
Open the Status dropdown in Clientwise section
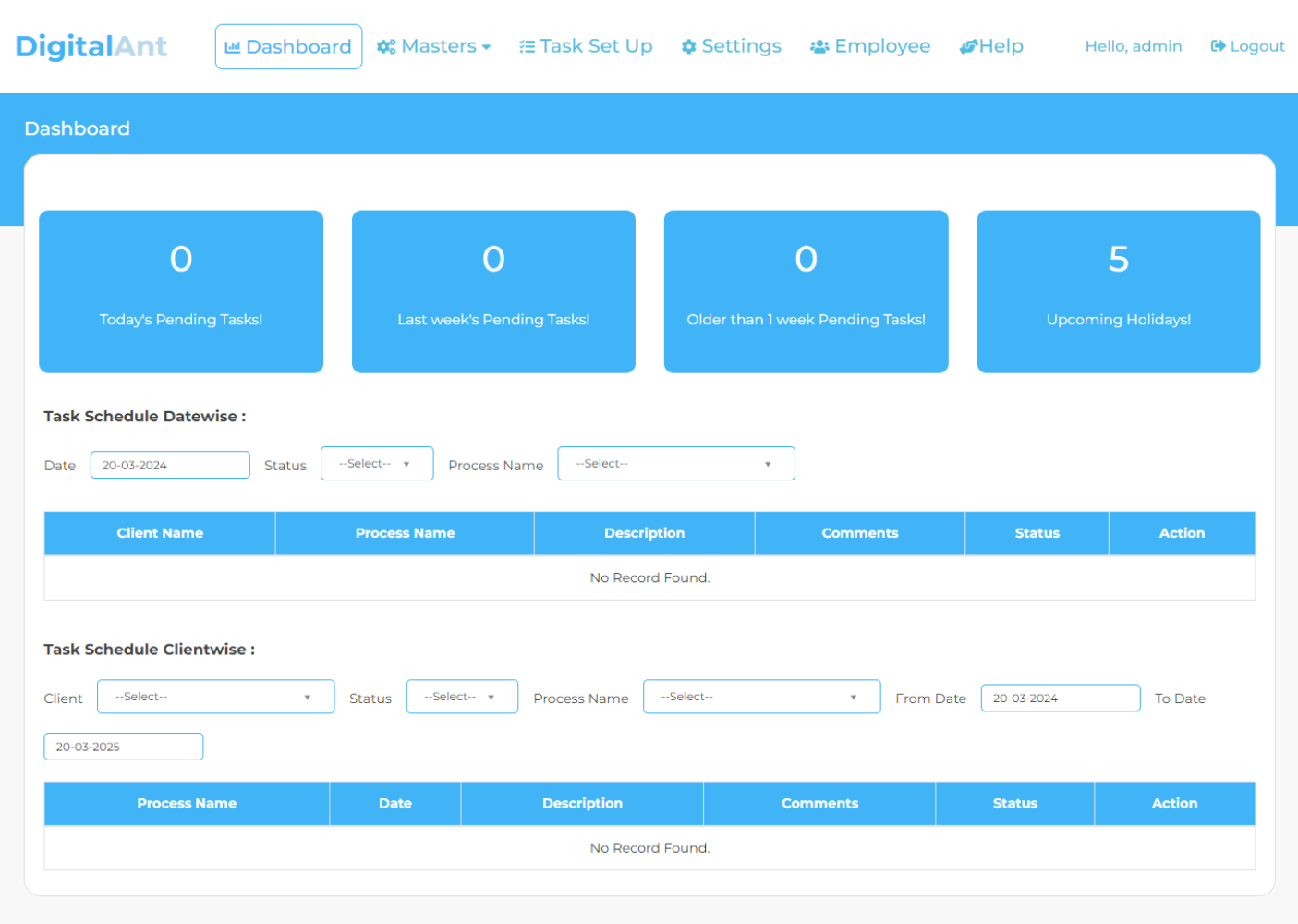pos(462,696)
